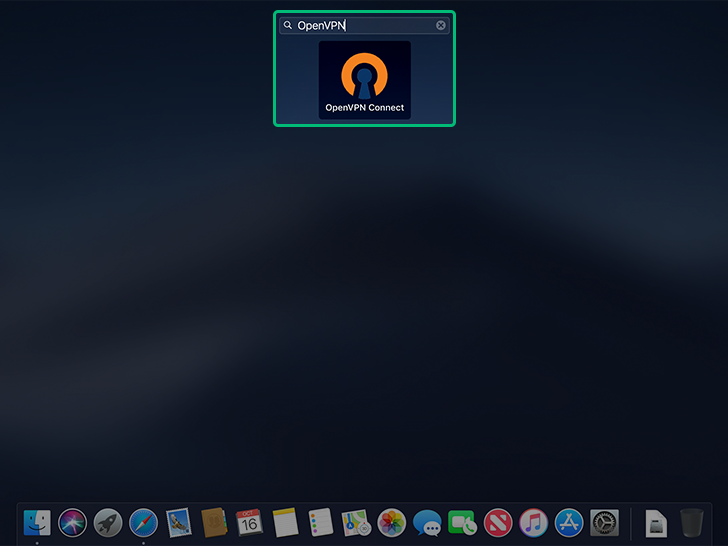Open Maps from the Dock
The height and width of the screenshot is (546, 728).
tap(356, 523)
